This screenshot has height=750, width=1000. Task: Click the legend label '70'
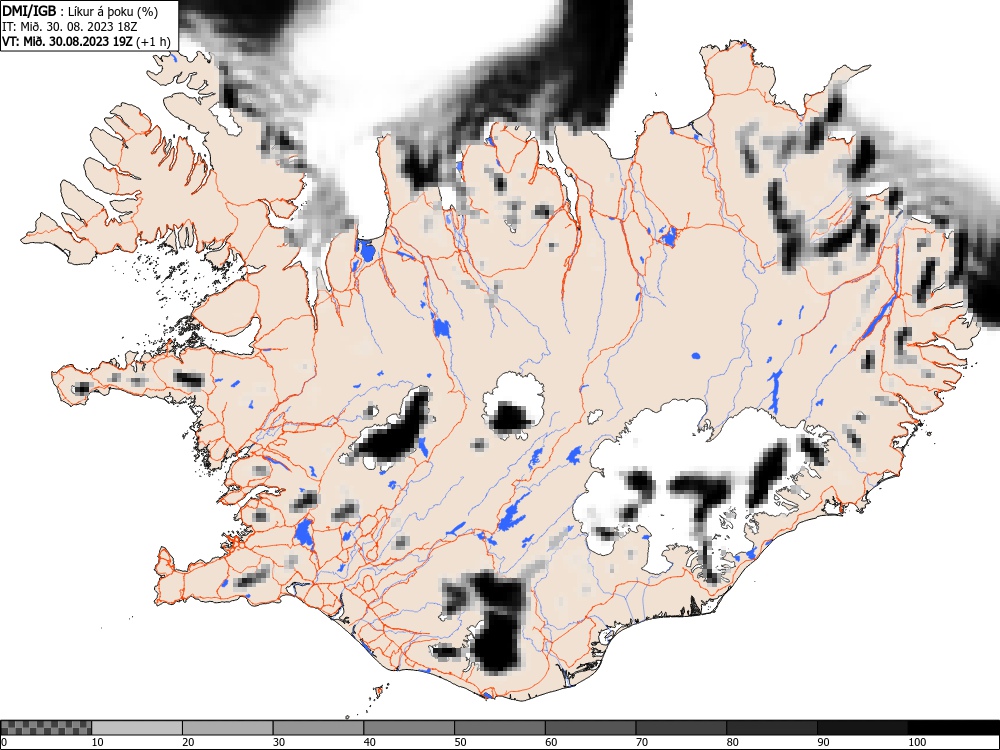click(642, 742)
